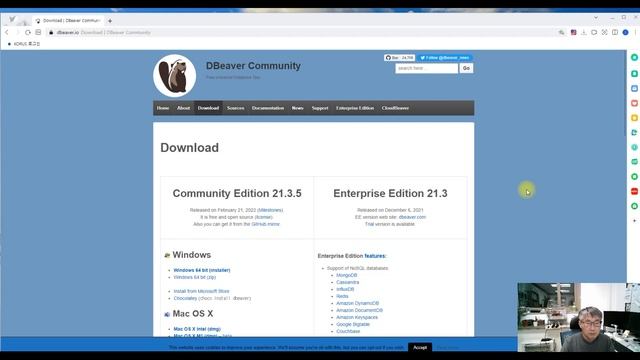This screenshot has height=360, width=640.
Task: Click the Enterprise features link
Action: (375, 256)
